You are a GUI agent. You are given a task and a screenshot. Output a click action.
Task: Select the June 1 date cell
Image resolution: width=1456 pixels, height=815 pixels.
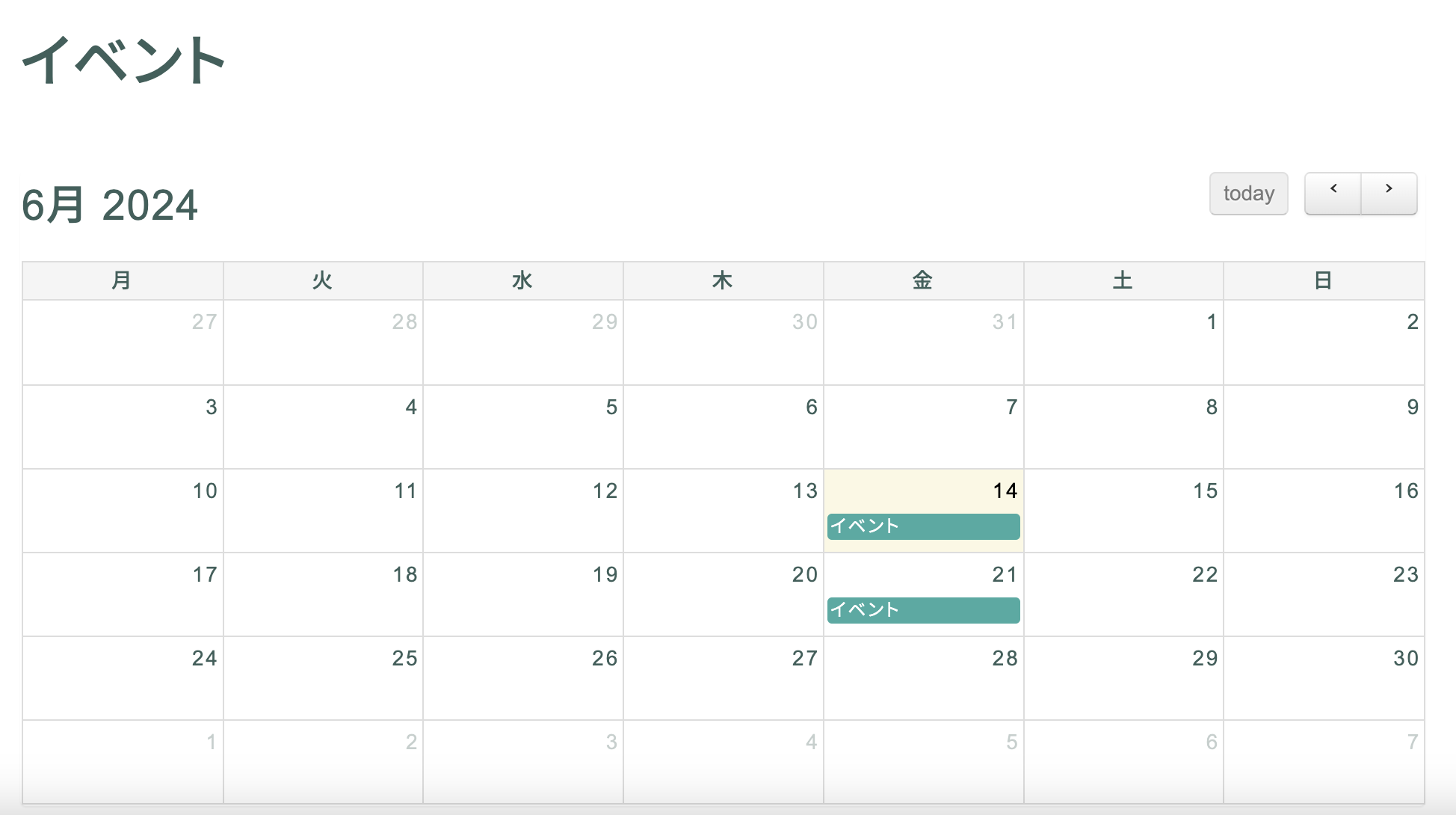pos(1123,342)
